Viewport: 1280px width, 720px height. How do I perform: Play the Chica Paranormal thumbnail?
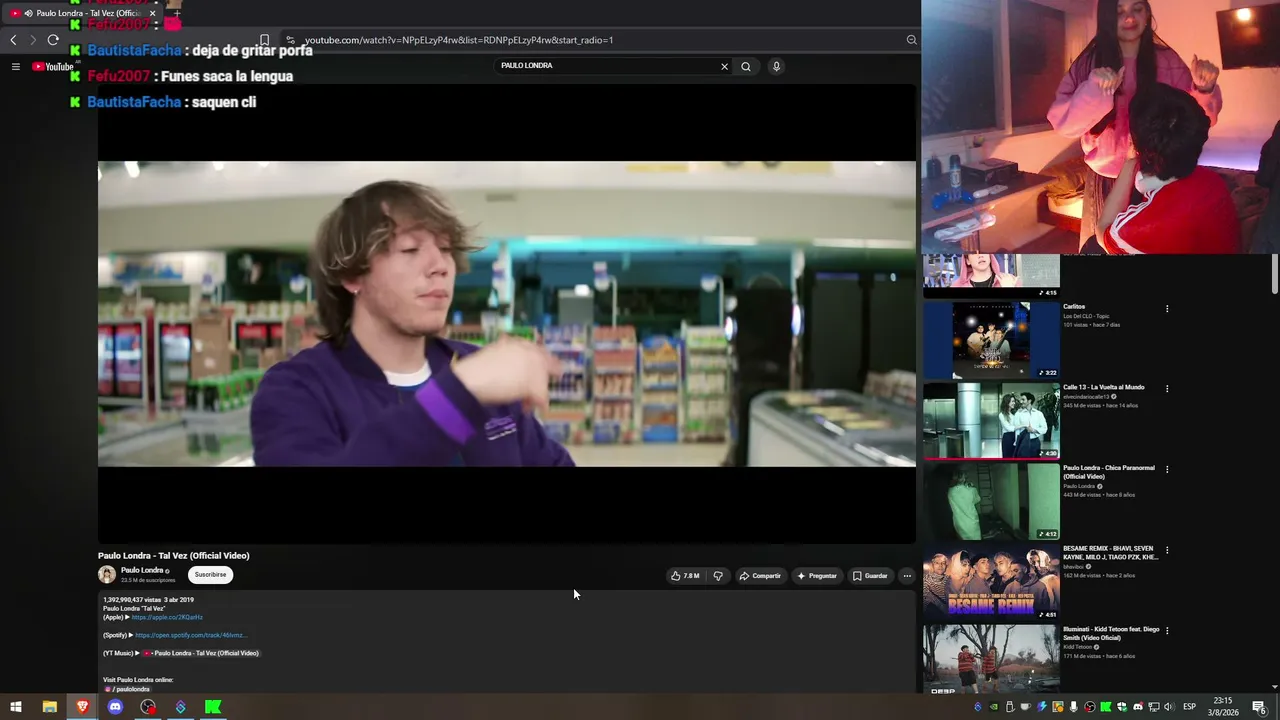[x=991, y=501]
